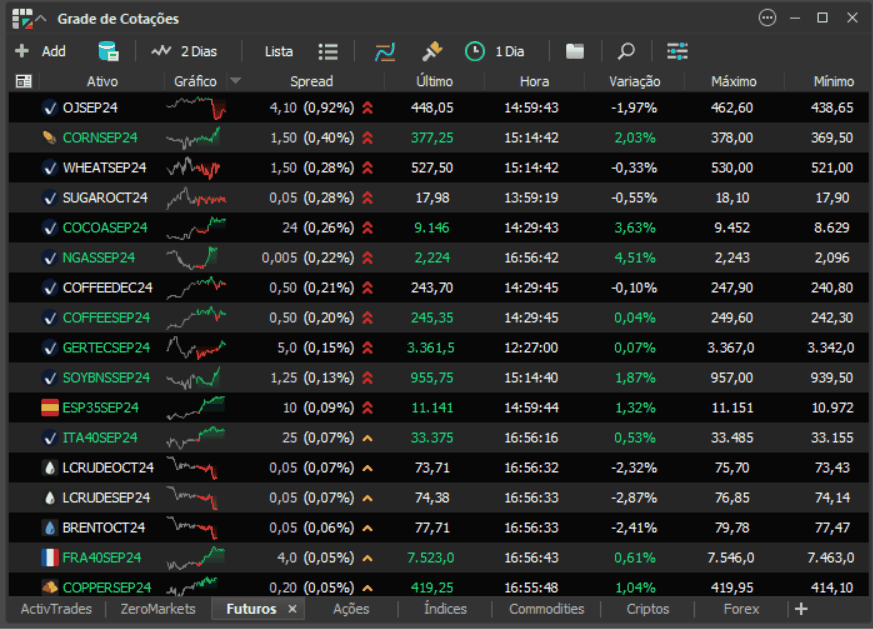Add a new tab with plus button

[x=800, y=609]
